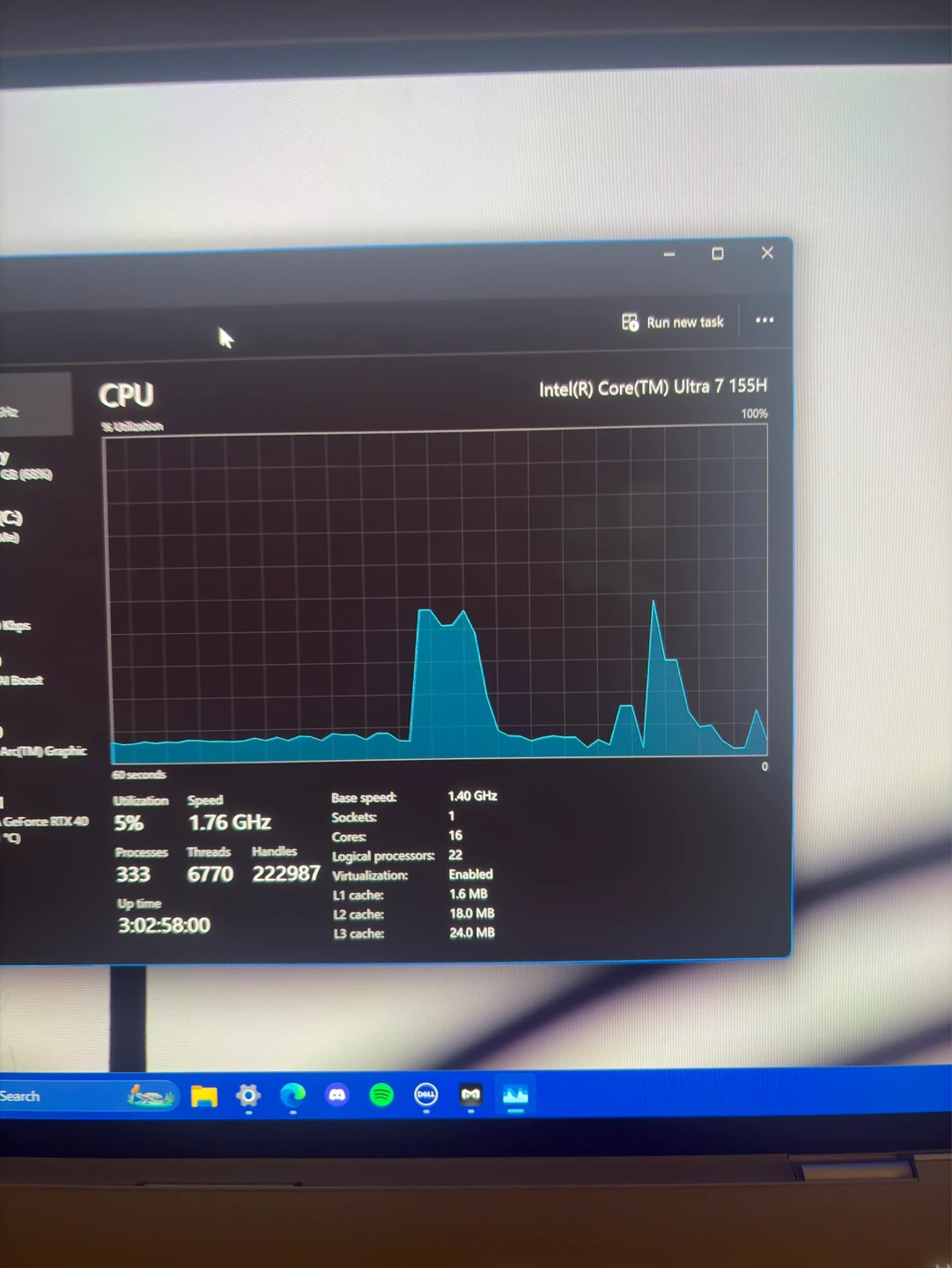Select the Kbps network sidebar entry
952x1268 pixels.
[x=16, y=625]
